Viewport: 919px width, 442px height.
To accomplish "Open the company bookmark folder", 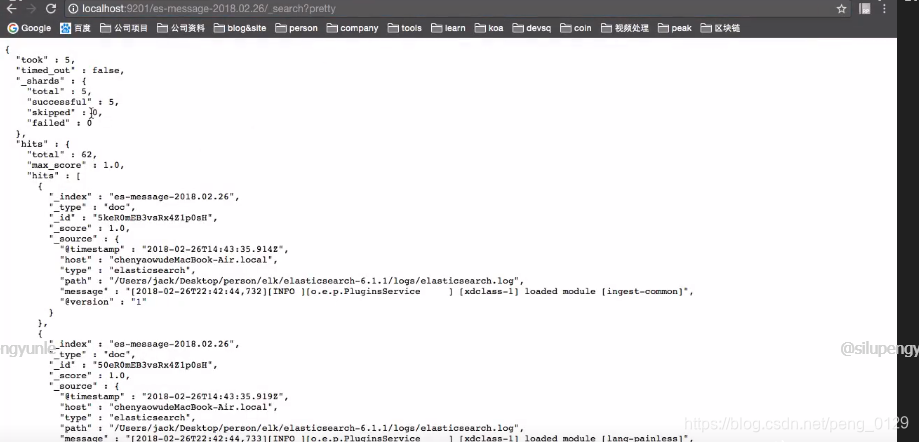I will 352,28.
